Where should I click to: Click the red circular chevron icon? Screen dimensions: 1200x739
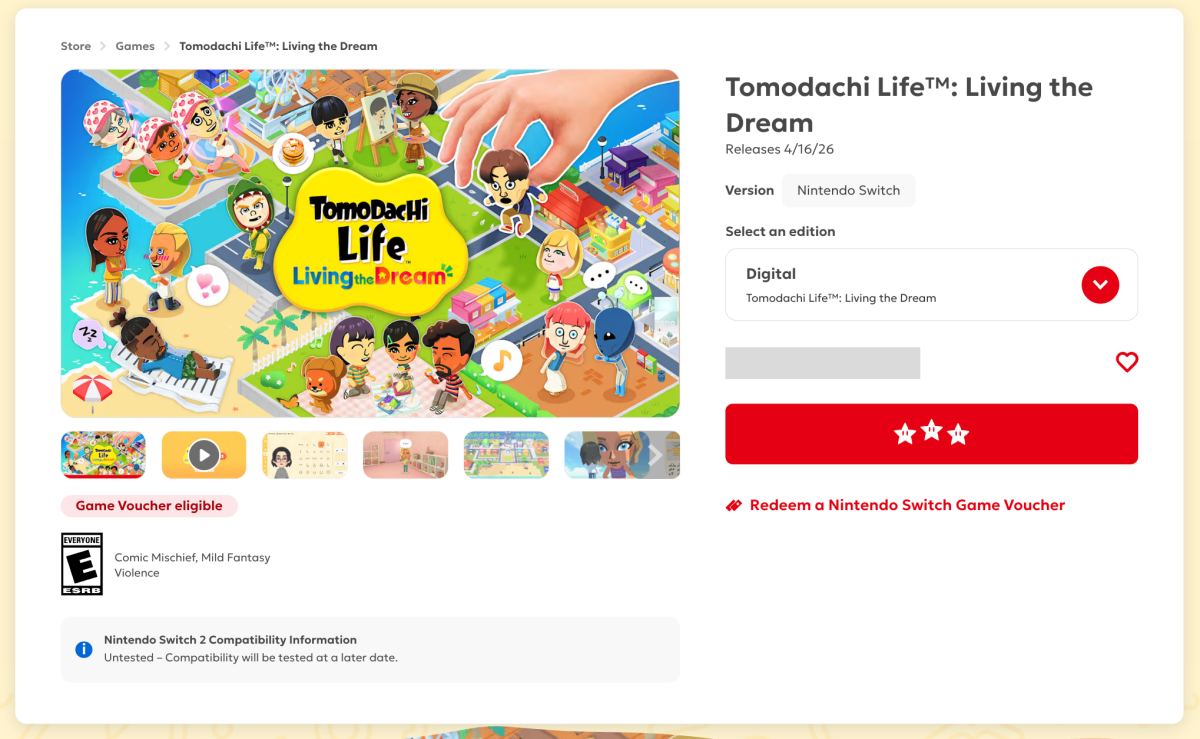coord(1100,284)
